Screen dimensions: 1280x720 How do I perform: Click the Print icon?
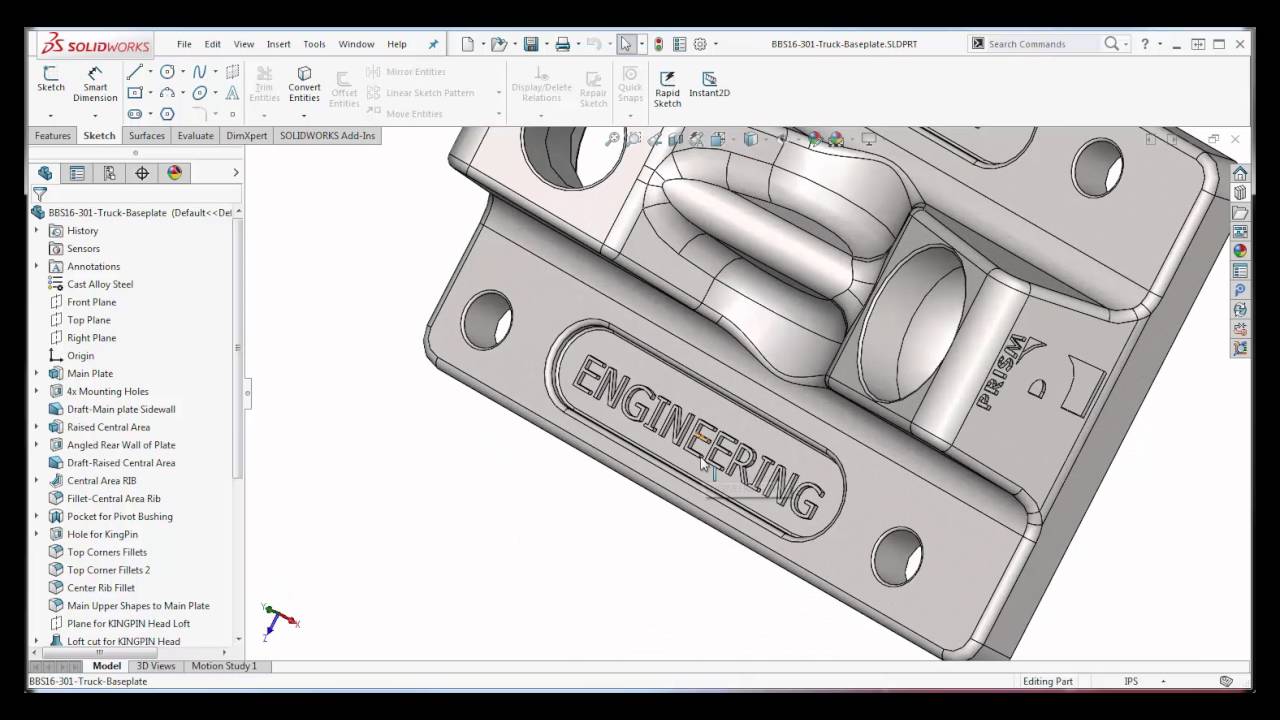point(562,44)
